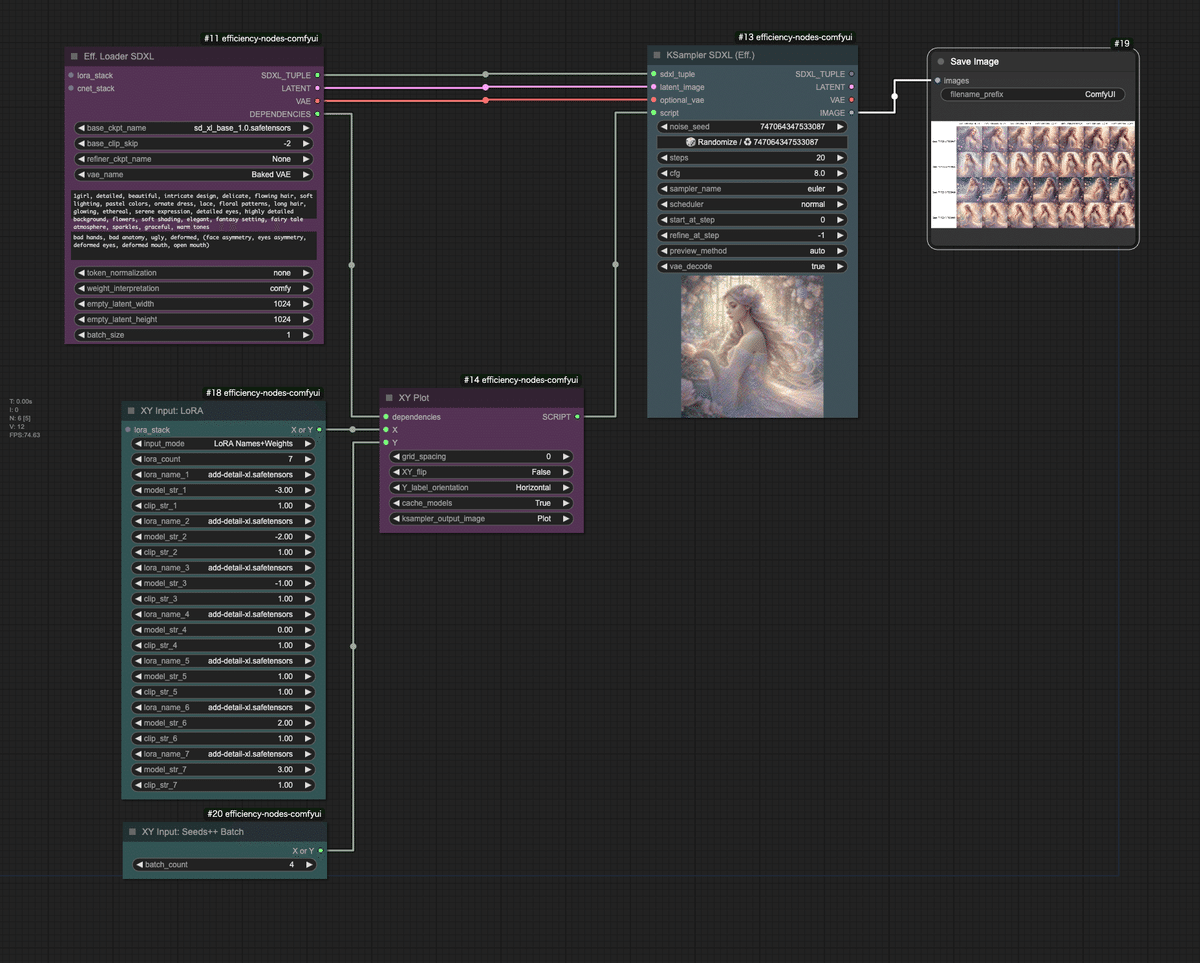This screenshot has width=1200, height=963.
Task: Decrease lora_count with left arrow
Action: coord(139,459)
